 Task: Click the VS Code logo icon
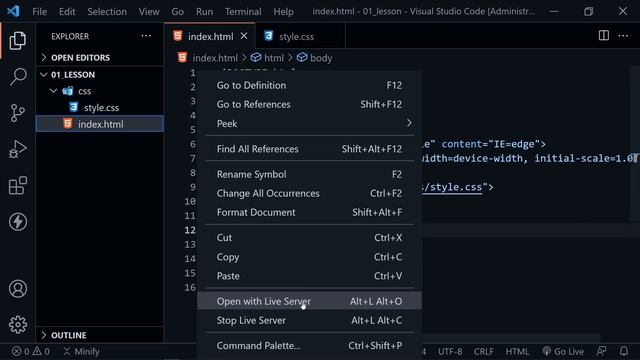coord(13,11)
